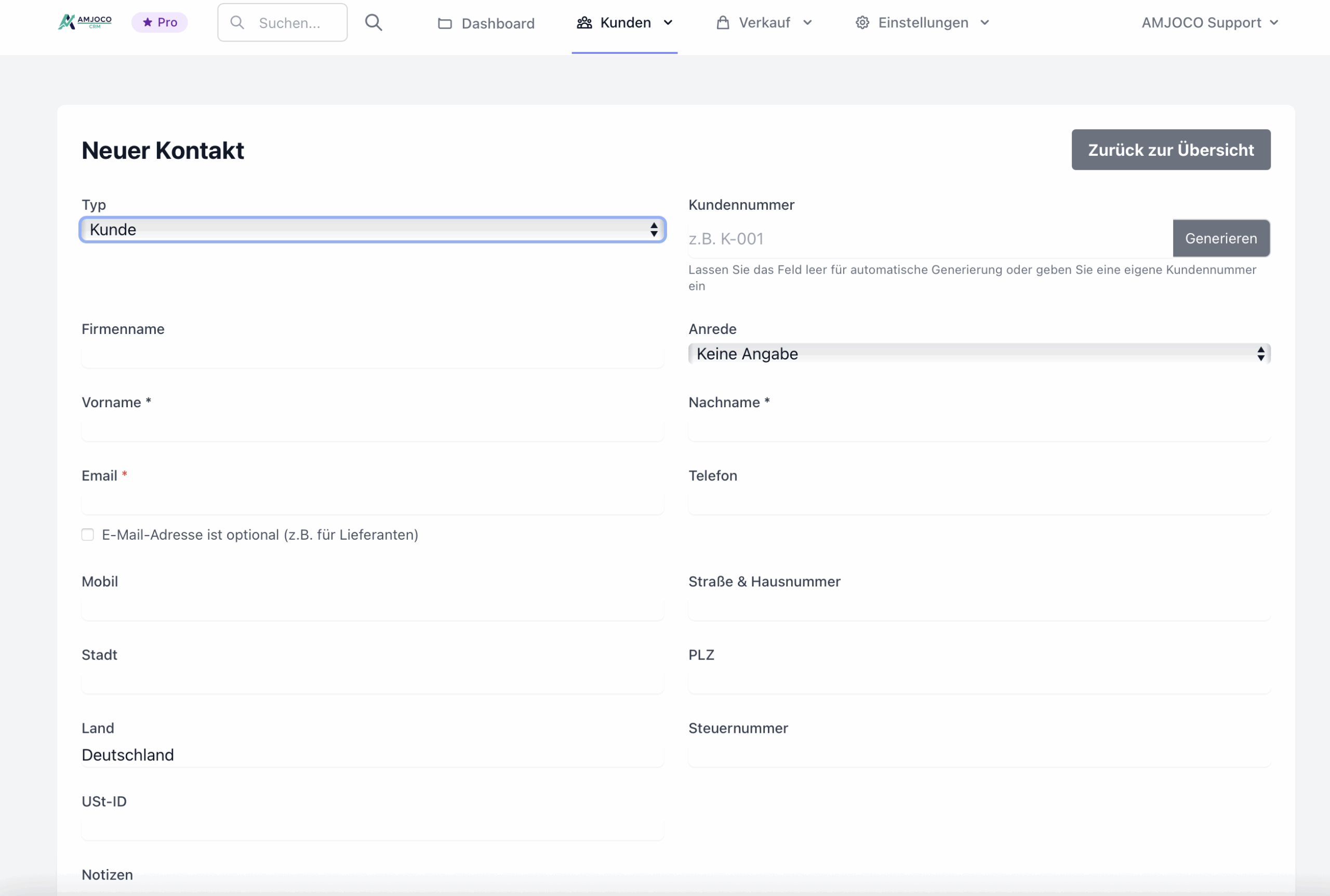Click the Generieren button
Image resolution: width=1330 pixels, height=896 pixels.
[1220, 238]
